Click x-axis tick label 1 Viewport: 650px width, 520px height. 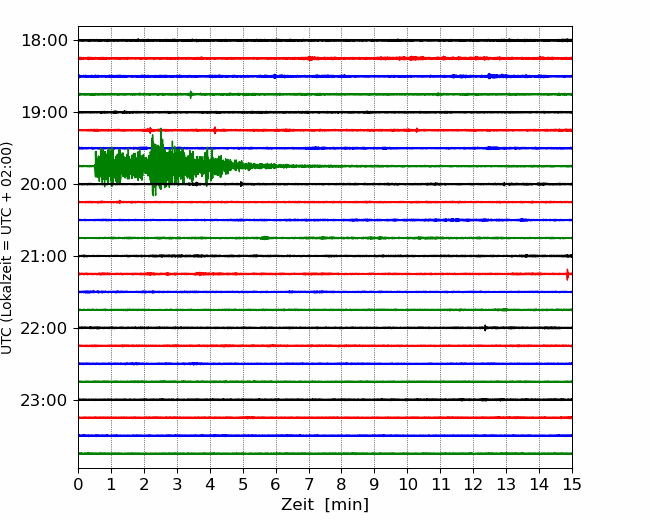point(111,484)
